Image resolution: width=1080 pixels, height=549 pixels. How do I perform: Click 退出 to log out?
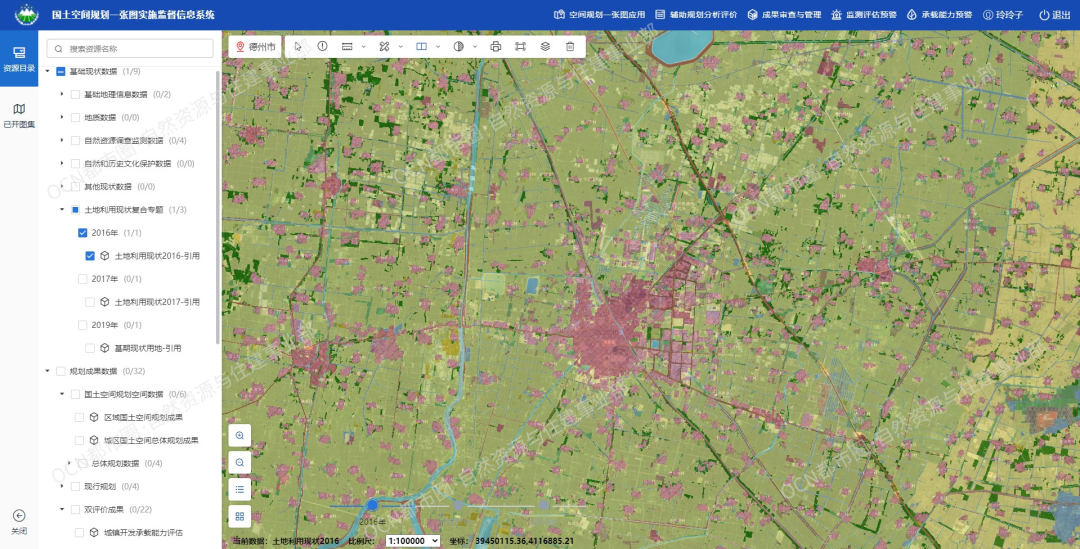click(x=1055, y=14)
